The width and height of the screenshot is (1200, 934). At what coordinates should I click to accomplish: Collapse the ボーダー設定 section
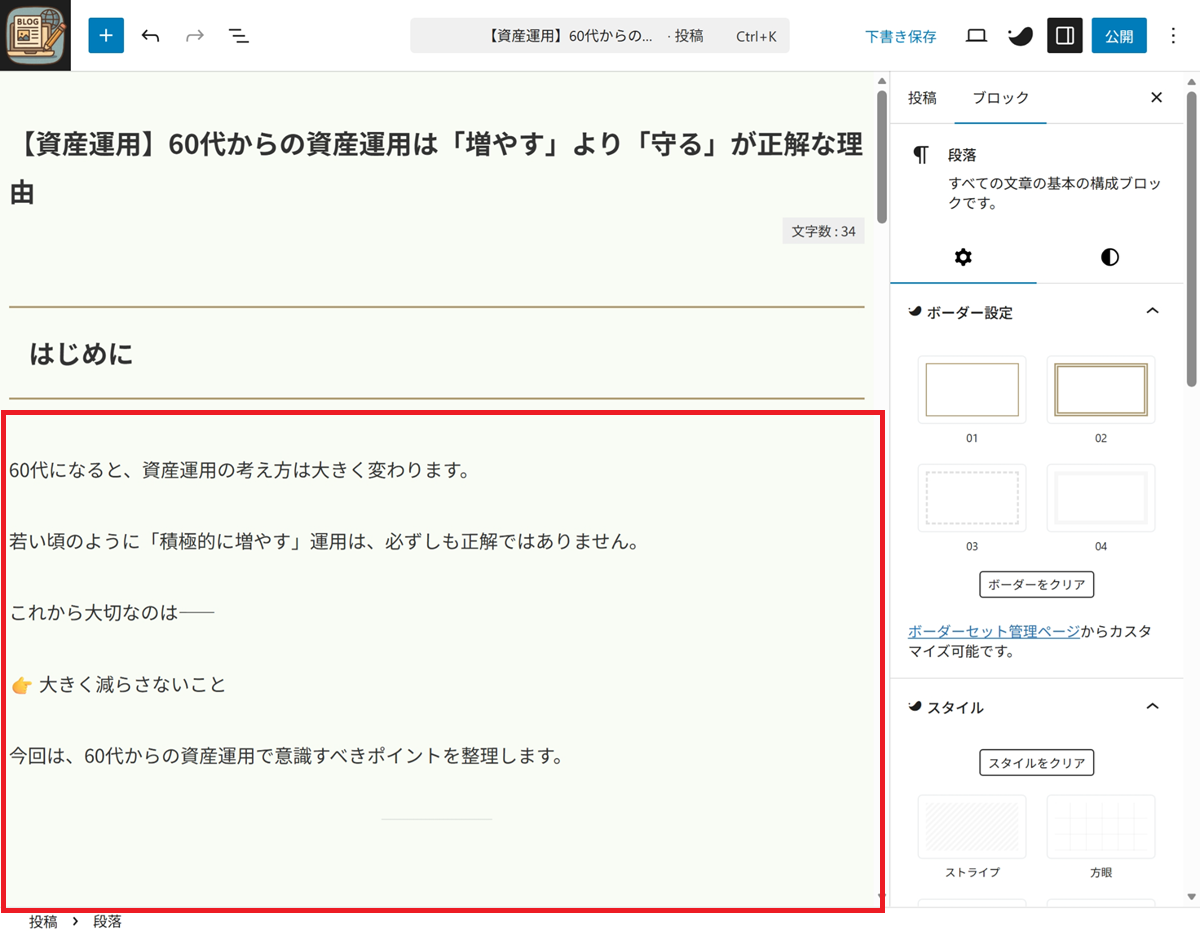1152,312
